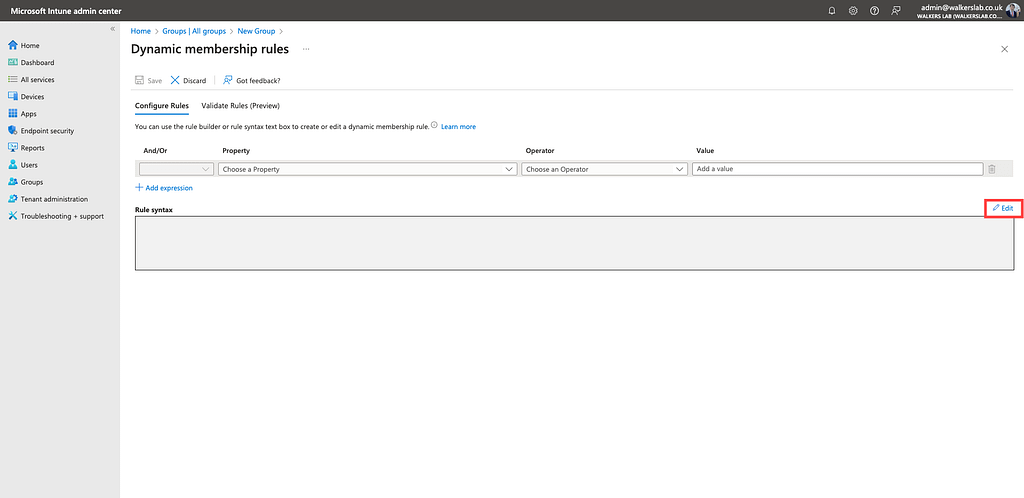
Task: Open Devices from the sidebar
Action: [x=32, y=97]
